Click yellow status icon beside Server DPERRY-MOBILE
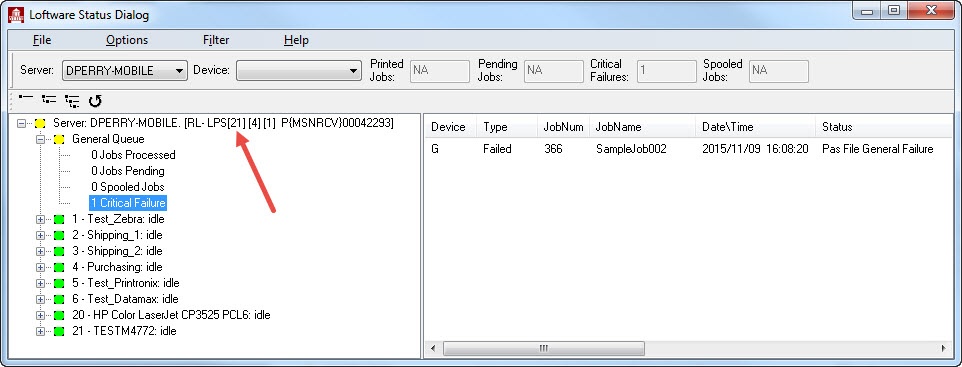Image resolution: width=962 pixels, height=367 pixels. (x=40, y=123)
